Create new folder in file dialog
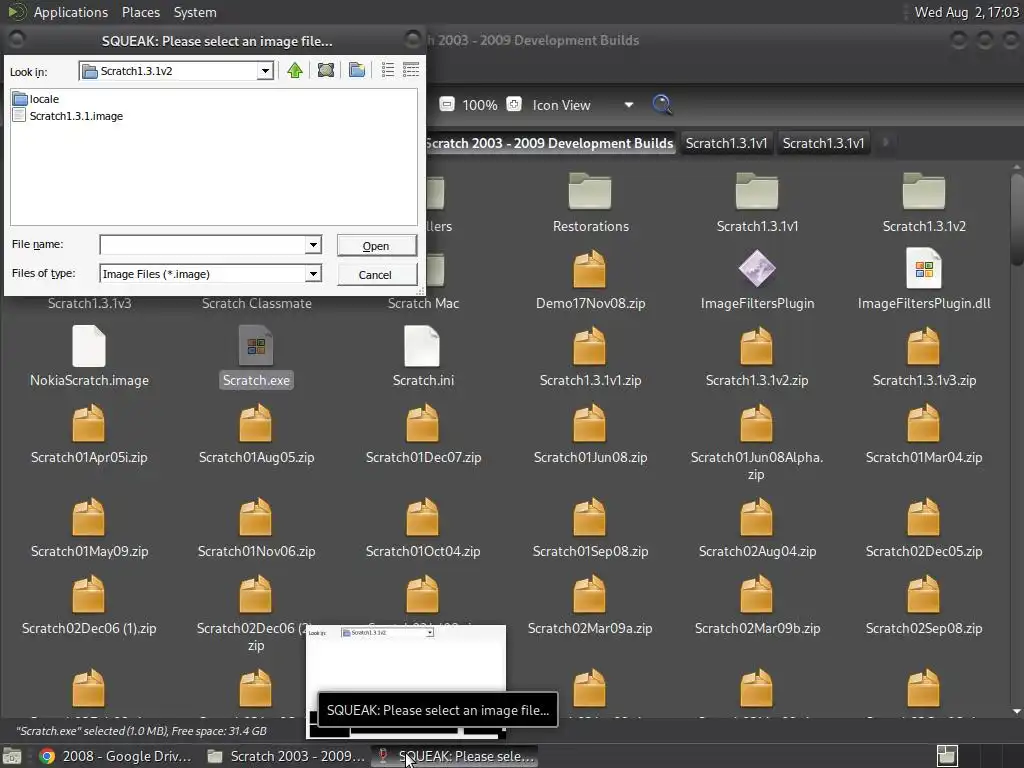 click(x=357, y=70)
